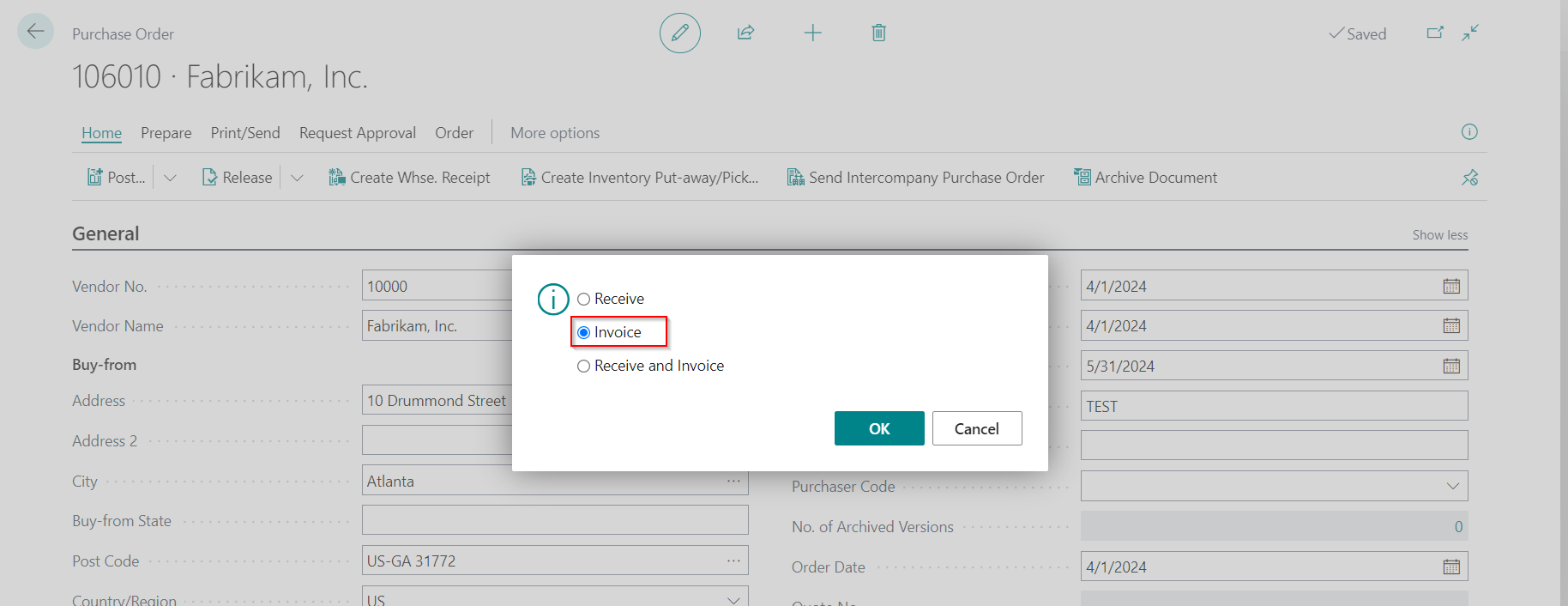Click the Show less link
This screenshot has height=606, width=1568.
click(1440, 235)
